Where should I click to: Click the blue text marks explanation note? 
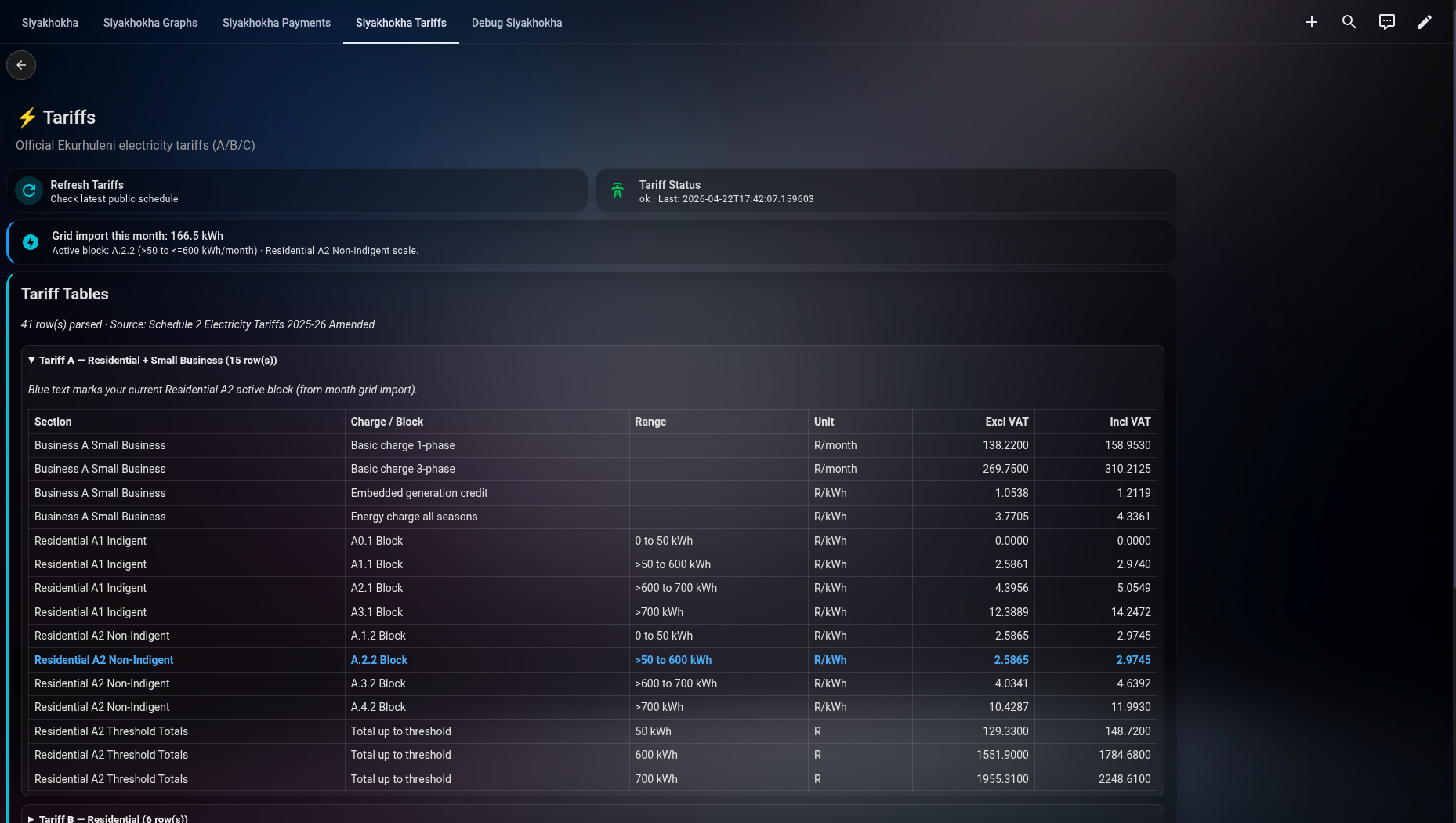click(x=223, y=390)
